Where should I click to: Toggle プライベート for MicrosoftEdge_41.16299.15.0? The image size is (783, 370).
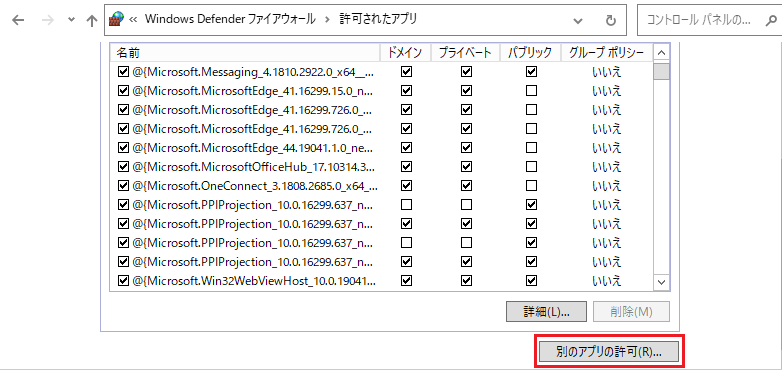[x=466, y=91]
